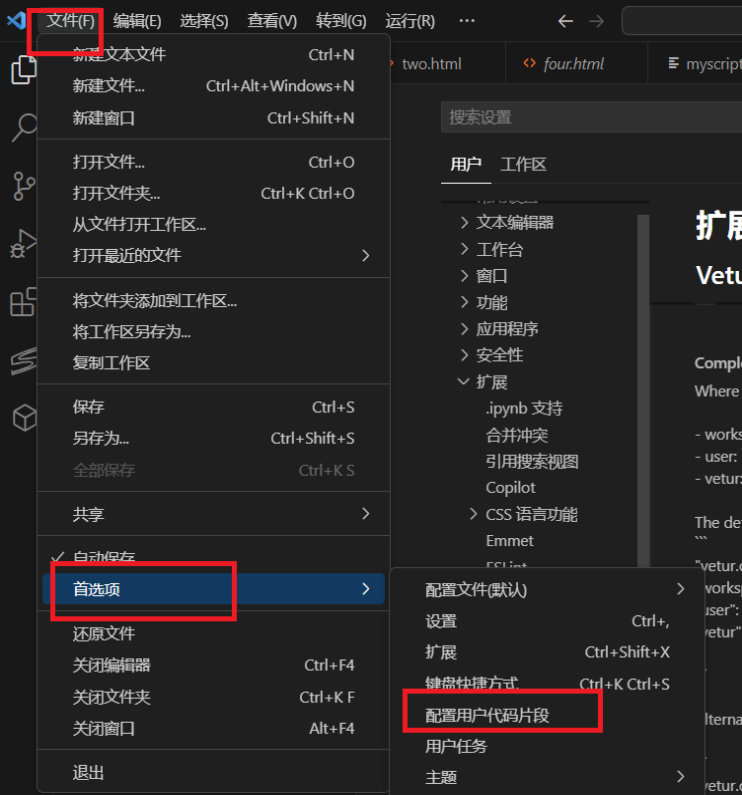Open the 转到(G) menu
742x795 pixels.
(341, 21)
